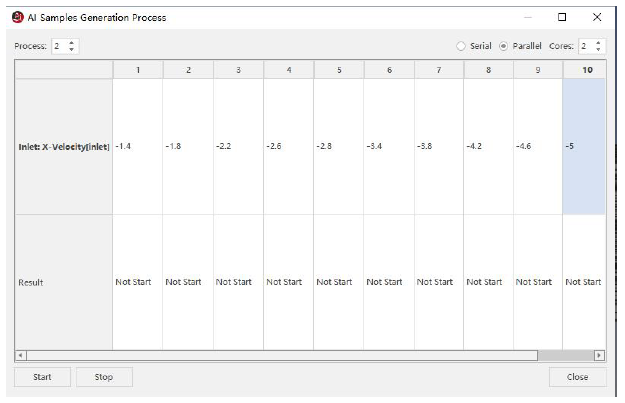Click the horizontal scrollbar left arrow
625x403 pixels.
pos(20,355)
